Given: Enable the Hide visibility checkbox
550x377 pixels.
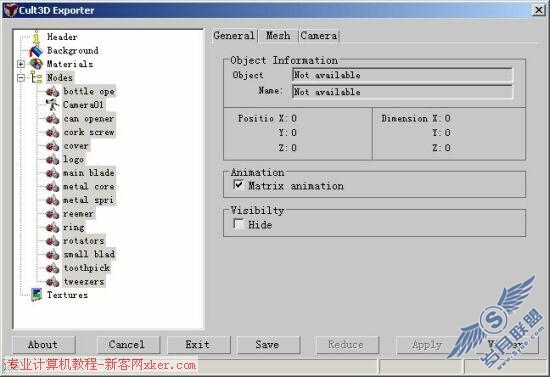Looking at the screenshot, I should click(x=238, y=224).
